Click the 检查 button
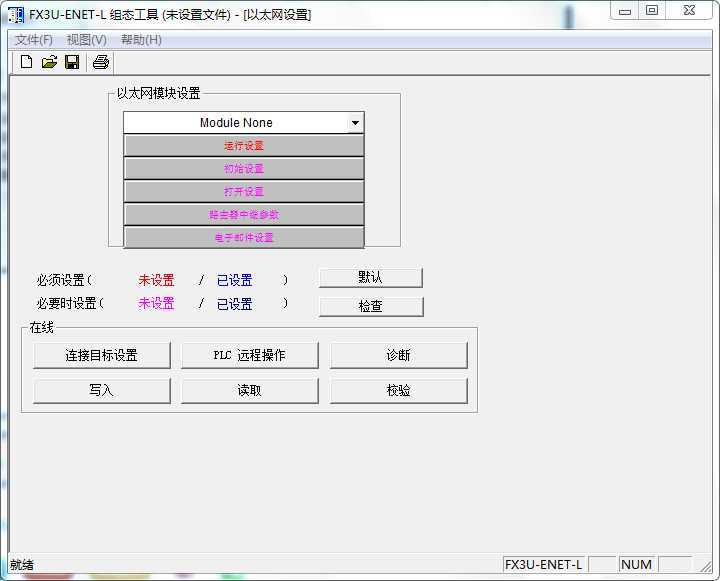Screen dimensions: 720x581 (x=371, y=306)
